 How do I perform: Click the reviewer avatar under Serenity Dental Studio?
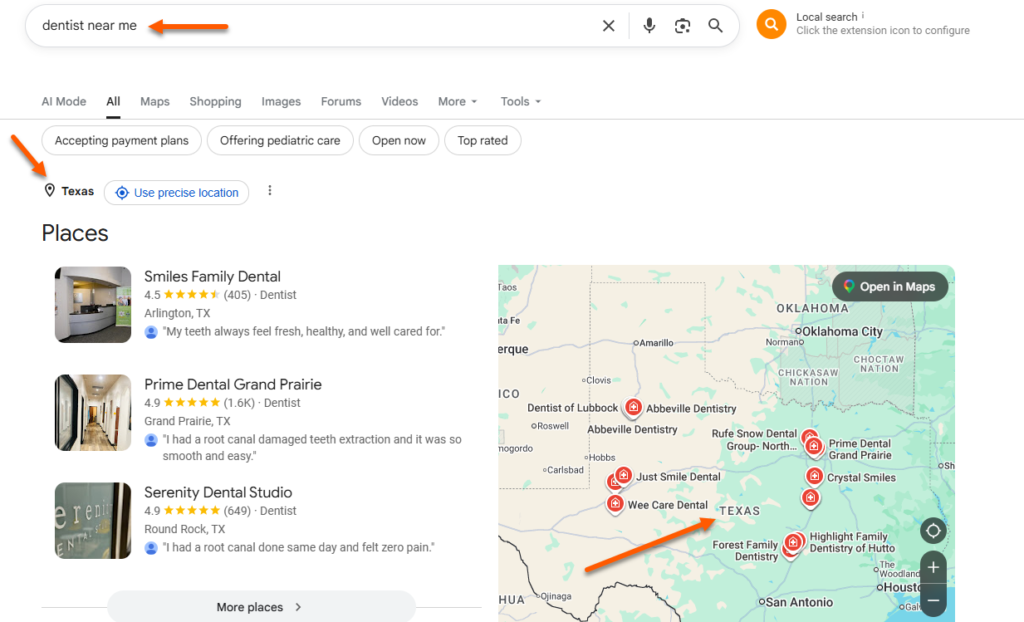pos(151,548)
